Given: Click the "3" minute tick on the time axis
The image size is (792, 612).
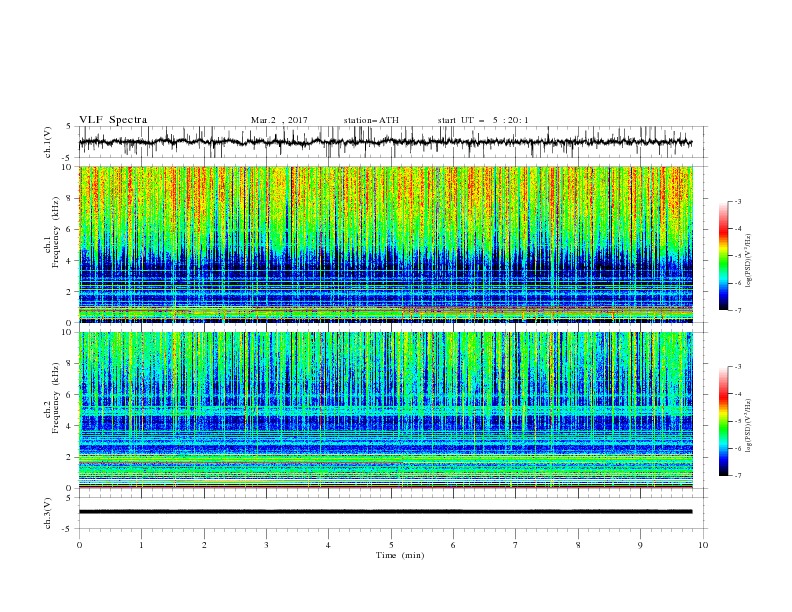Looking at the screenshot, I should (266, 545).
